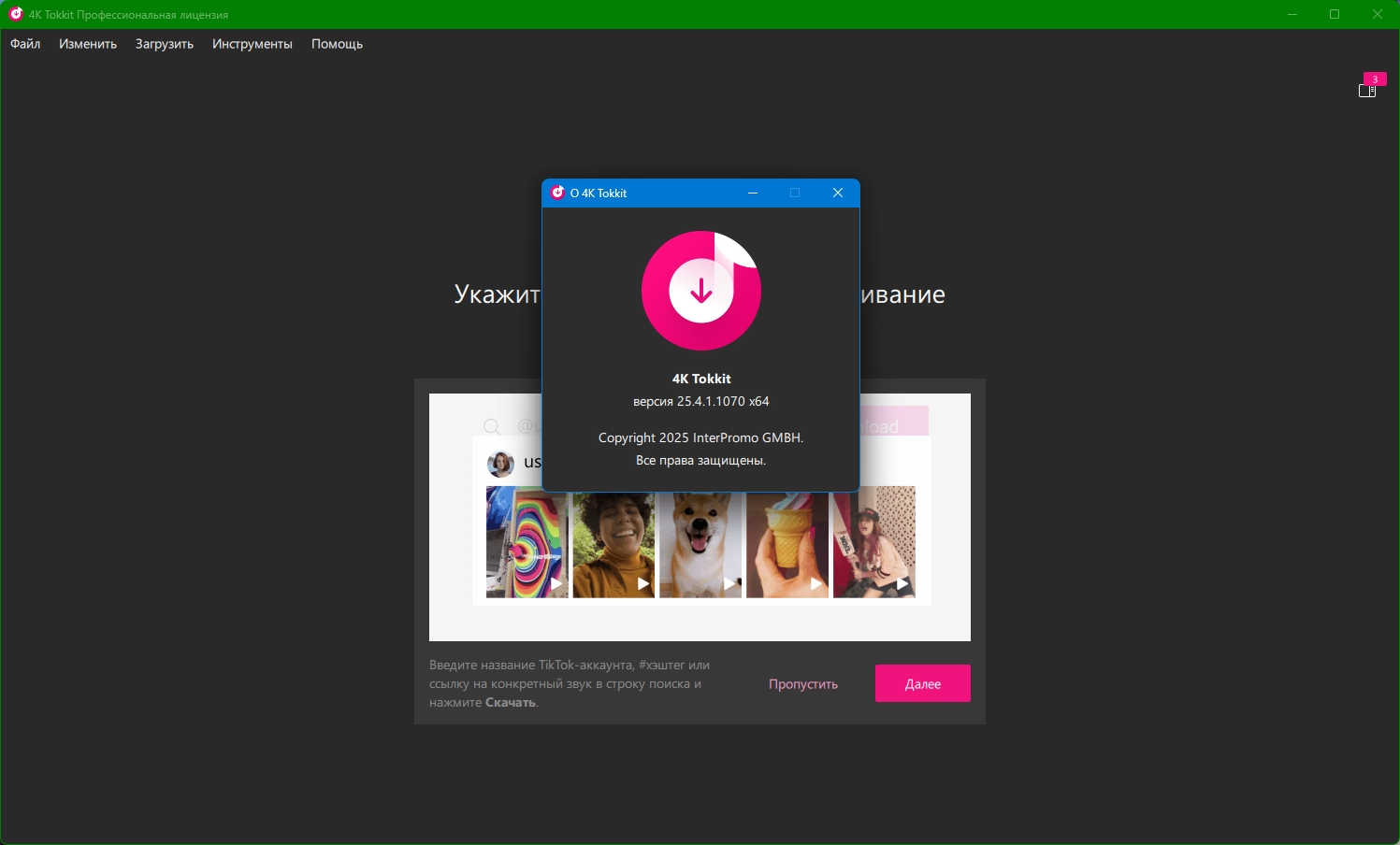Close the main 4K Tokkit window
The image size is (1400, 845).
1378,14
